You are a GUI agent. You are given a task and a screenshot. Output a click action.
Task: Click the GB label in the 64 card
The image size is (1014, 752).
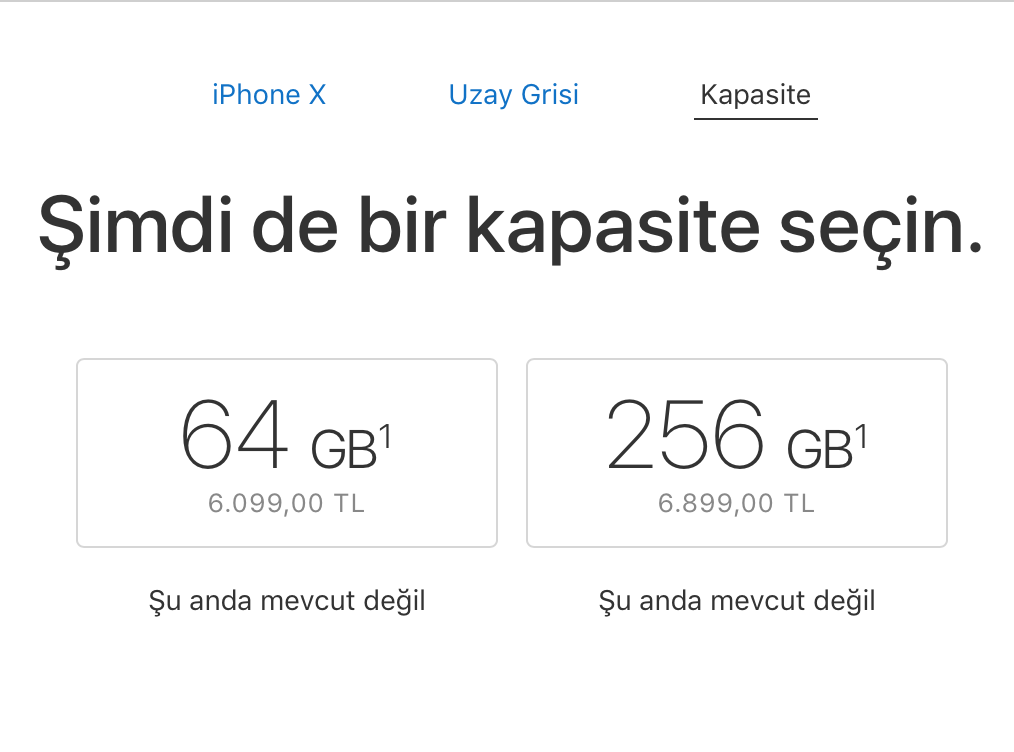click(343, 450)
